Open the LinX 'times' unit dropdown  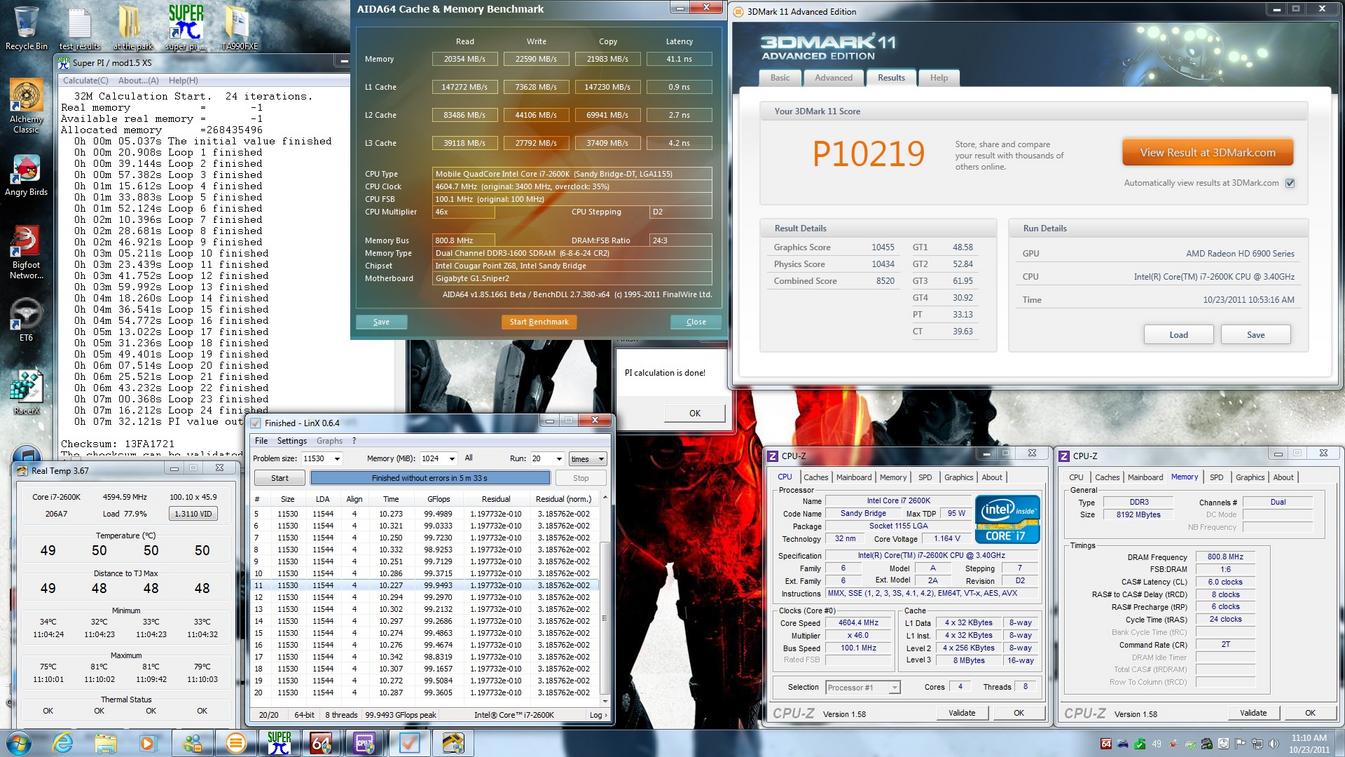coord(587,459)
